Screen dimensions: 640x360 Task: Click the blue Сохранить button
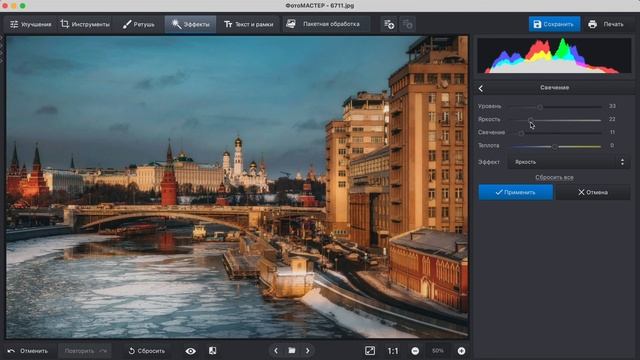click(x=554, y=24)
